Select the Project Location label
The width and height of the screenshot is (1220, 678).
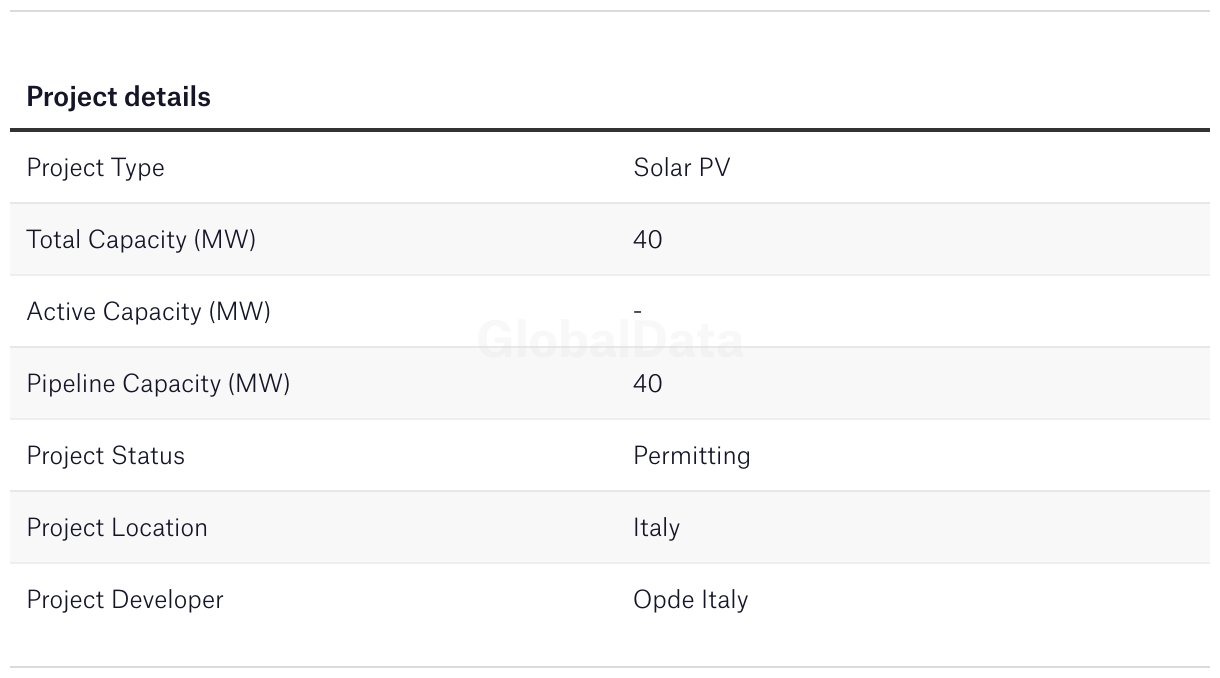tap(117, 528)
